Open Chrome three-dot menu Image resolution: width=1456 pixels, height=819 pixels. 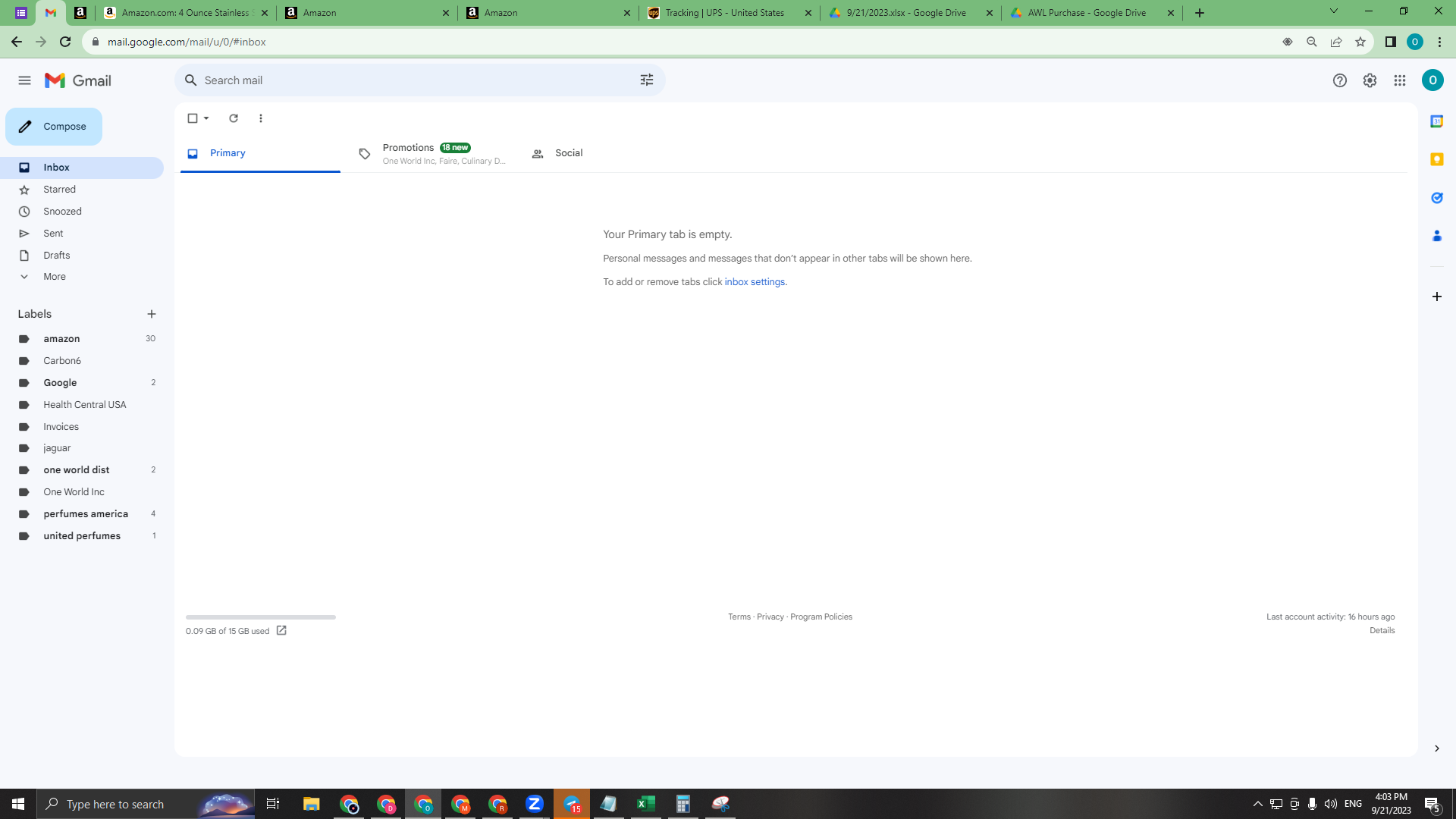click(1439, 42)
